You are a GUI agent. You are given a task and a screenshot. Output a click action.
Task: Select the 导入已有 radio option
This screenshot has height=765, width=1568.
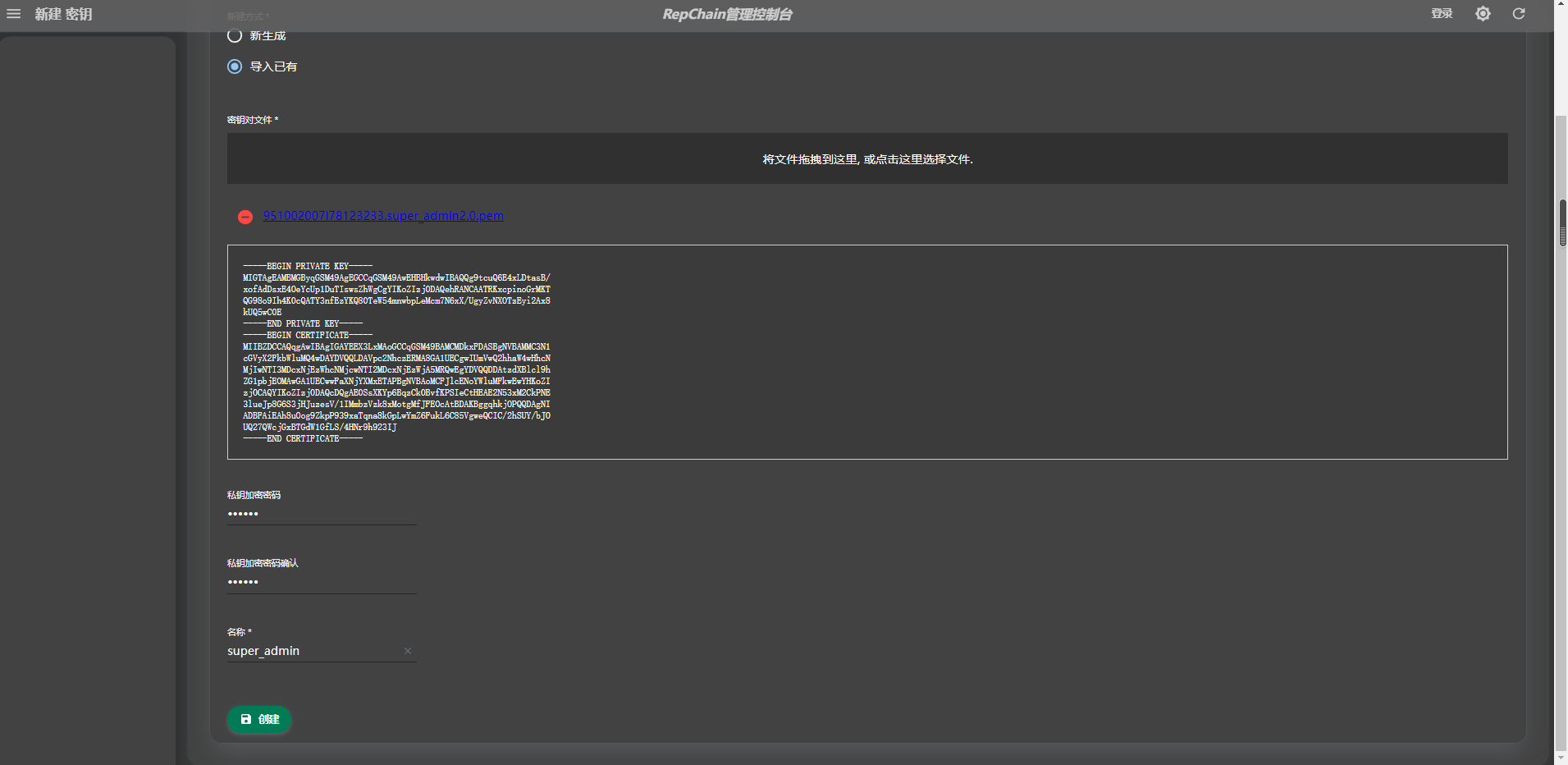click(x=235, y=66)
